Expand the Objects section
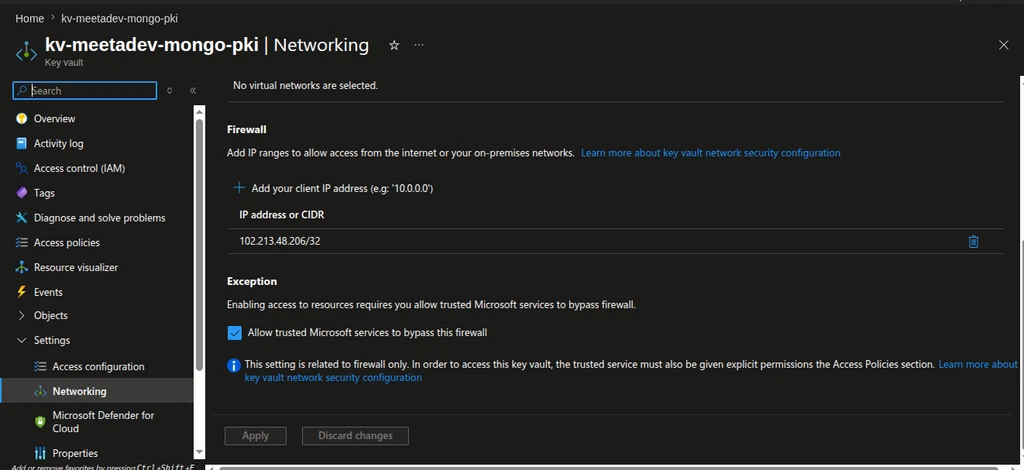This screenshot has height=470, width=1024. click(x=22, y=316)
